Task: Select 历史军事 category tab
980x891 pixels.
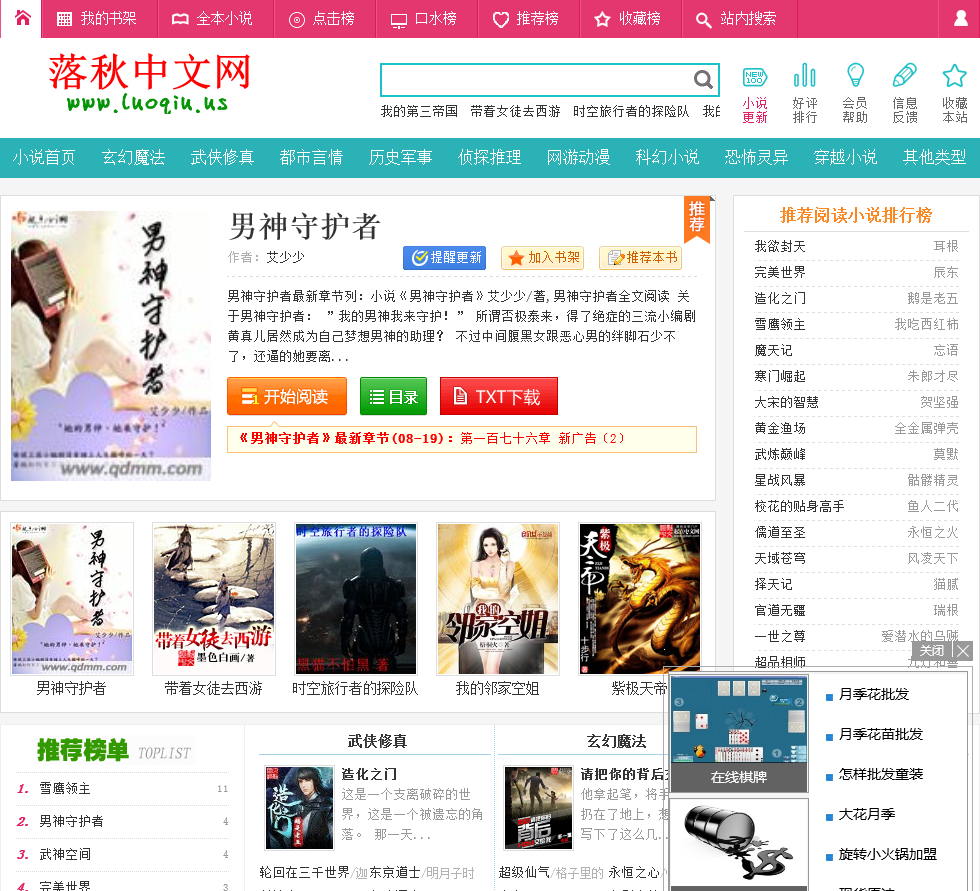Action: (x=400, y=157)
